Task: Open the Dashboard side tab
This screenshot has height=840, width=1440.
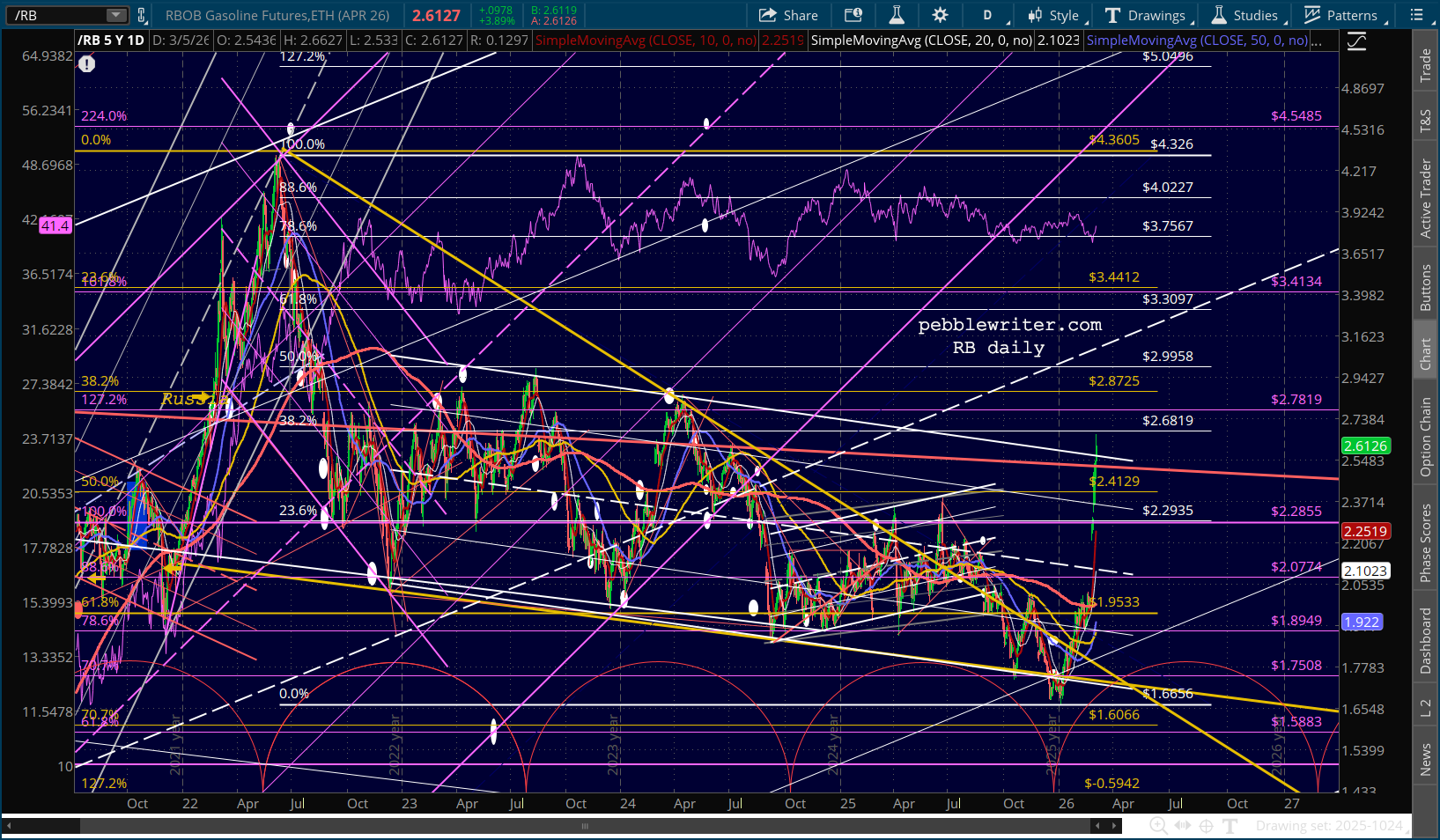Action: pos(1426,640)
